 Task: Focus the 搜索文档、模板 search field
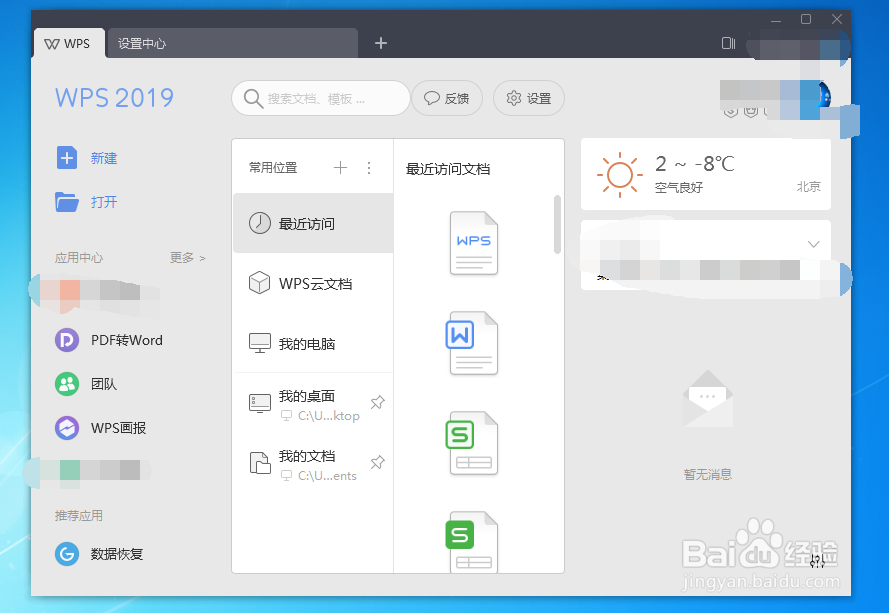321,98
